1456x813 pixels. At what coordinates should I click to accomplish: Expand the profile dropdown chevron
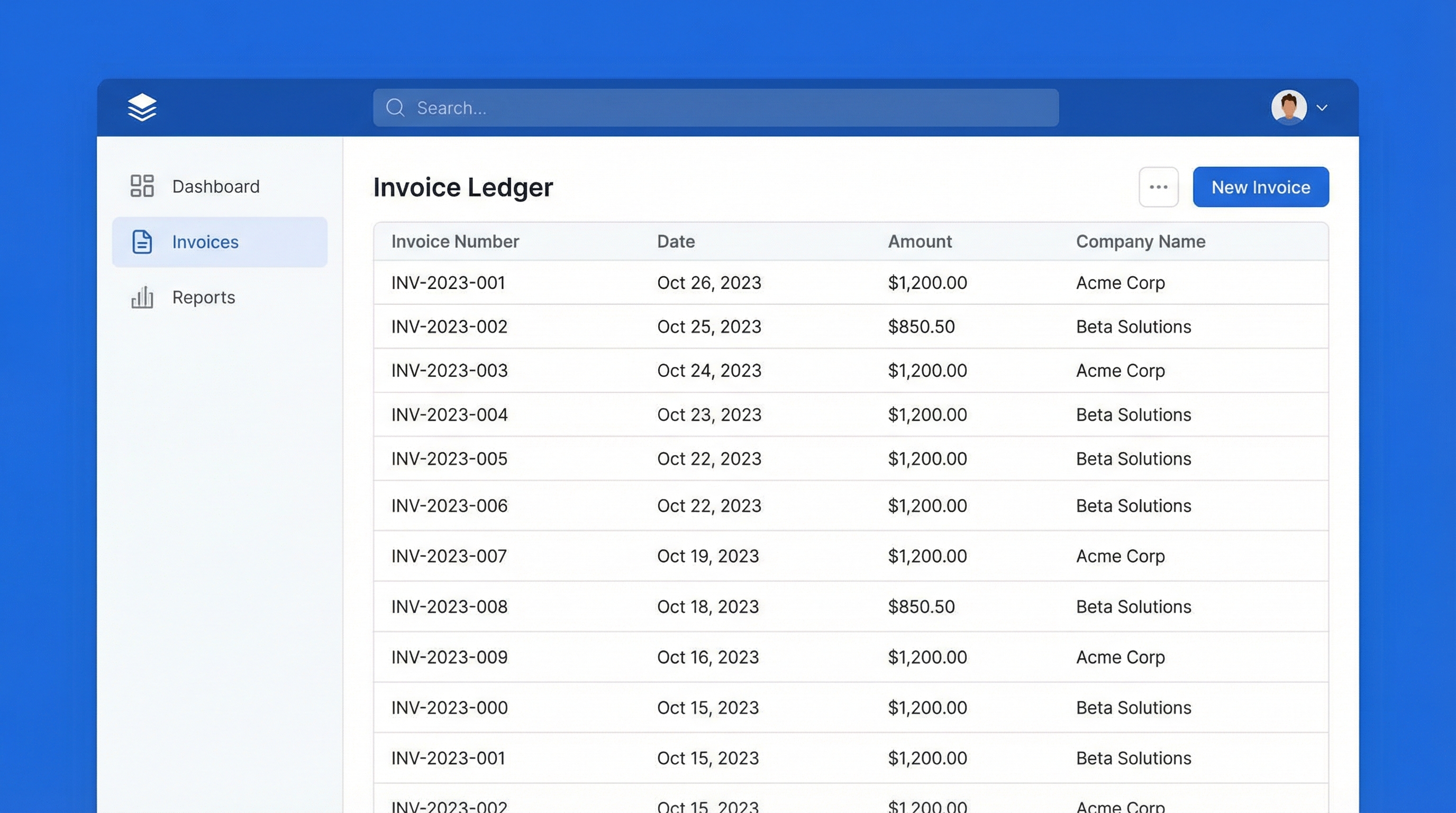coord(1322,107)
